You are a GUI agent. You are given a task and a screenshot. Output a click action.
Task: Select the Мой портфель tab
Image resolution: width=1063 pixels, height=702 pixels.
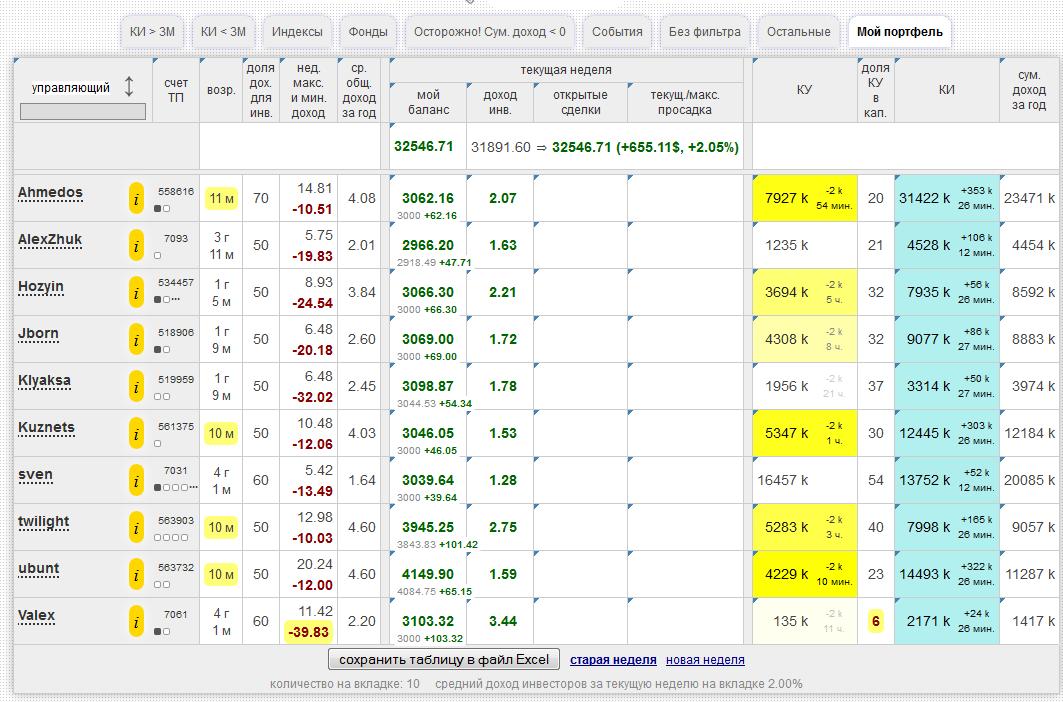900,32
